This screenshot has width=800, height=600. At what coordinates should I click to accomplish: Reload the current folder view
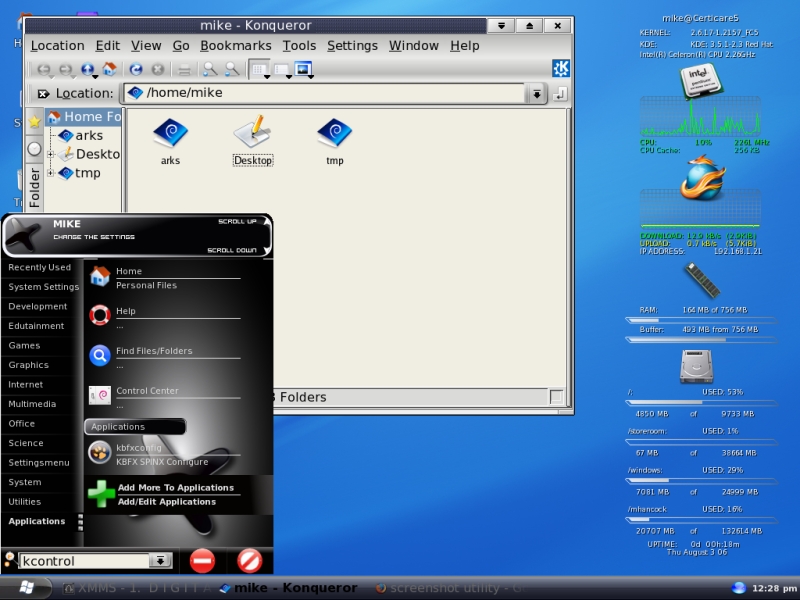tap(136, 69)
